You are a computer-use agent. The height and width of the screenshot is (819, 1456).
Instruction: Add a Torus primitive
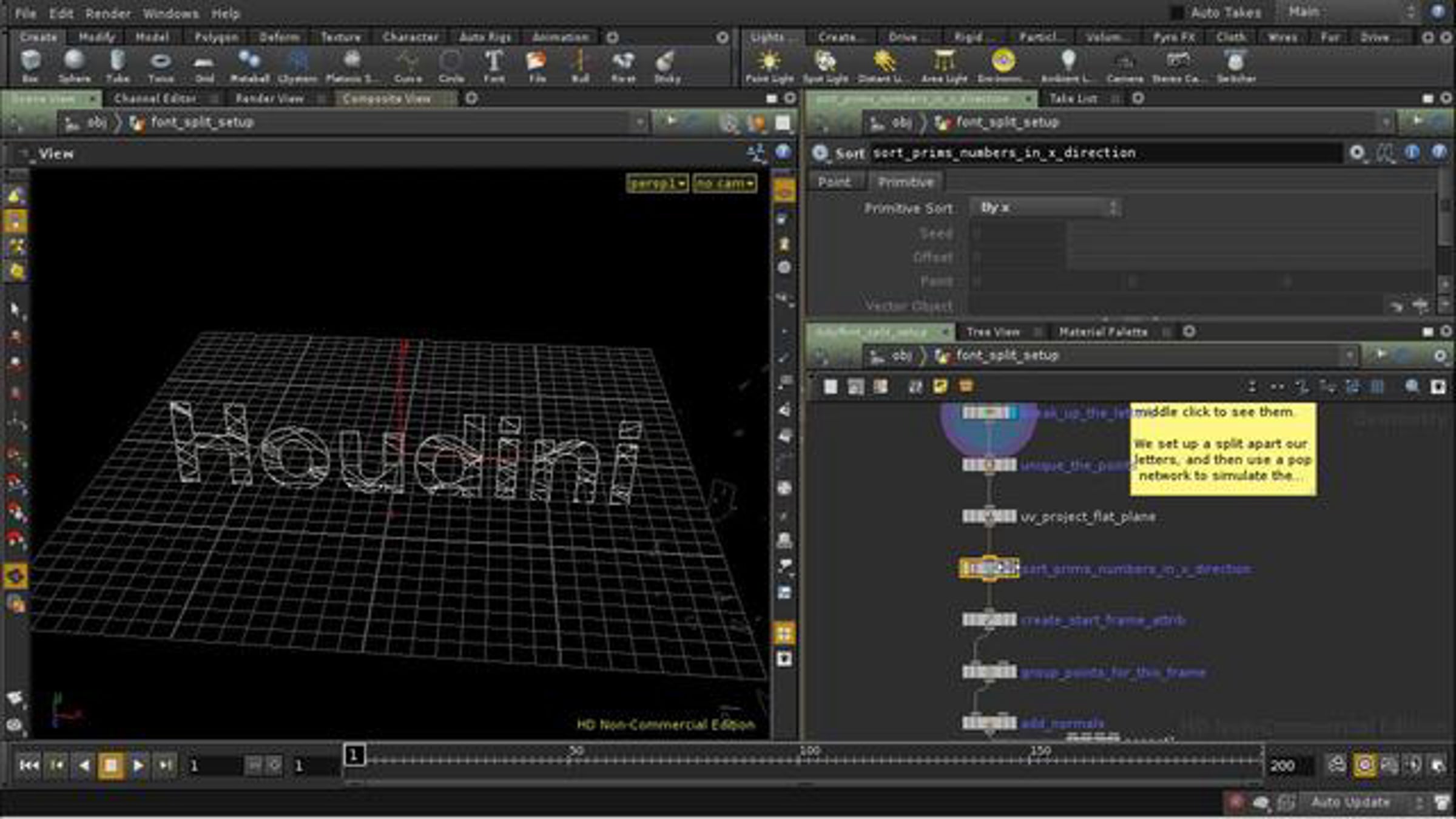tap(161, 66)
